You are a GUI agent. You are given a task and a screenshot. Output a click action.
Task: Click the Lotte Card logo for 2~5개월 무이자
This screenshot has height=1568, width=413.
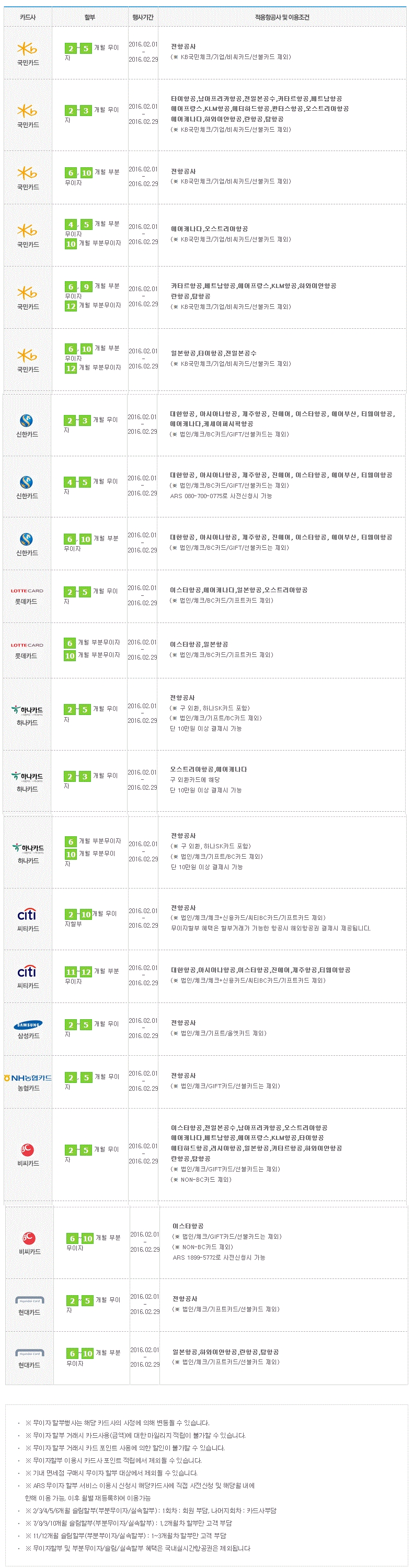(27, 591)
